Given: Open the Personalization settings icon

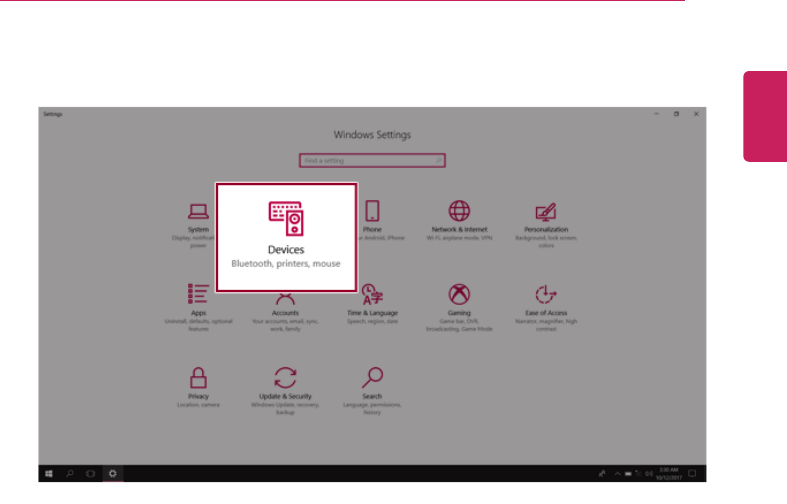Looking at the screenshot, I should tap(546, 211).
